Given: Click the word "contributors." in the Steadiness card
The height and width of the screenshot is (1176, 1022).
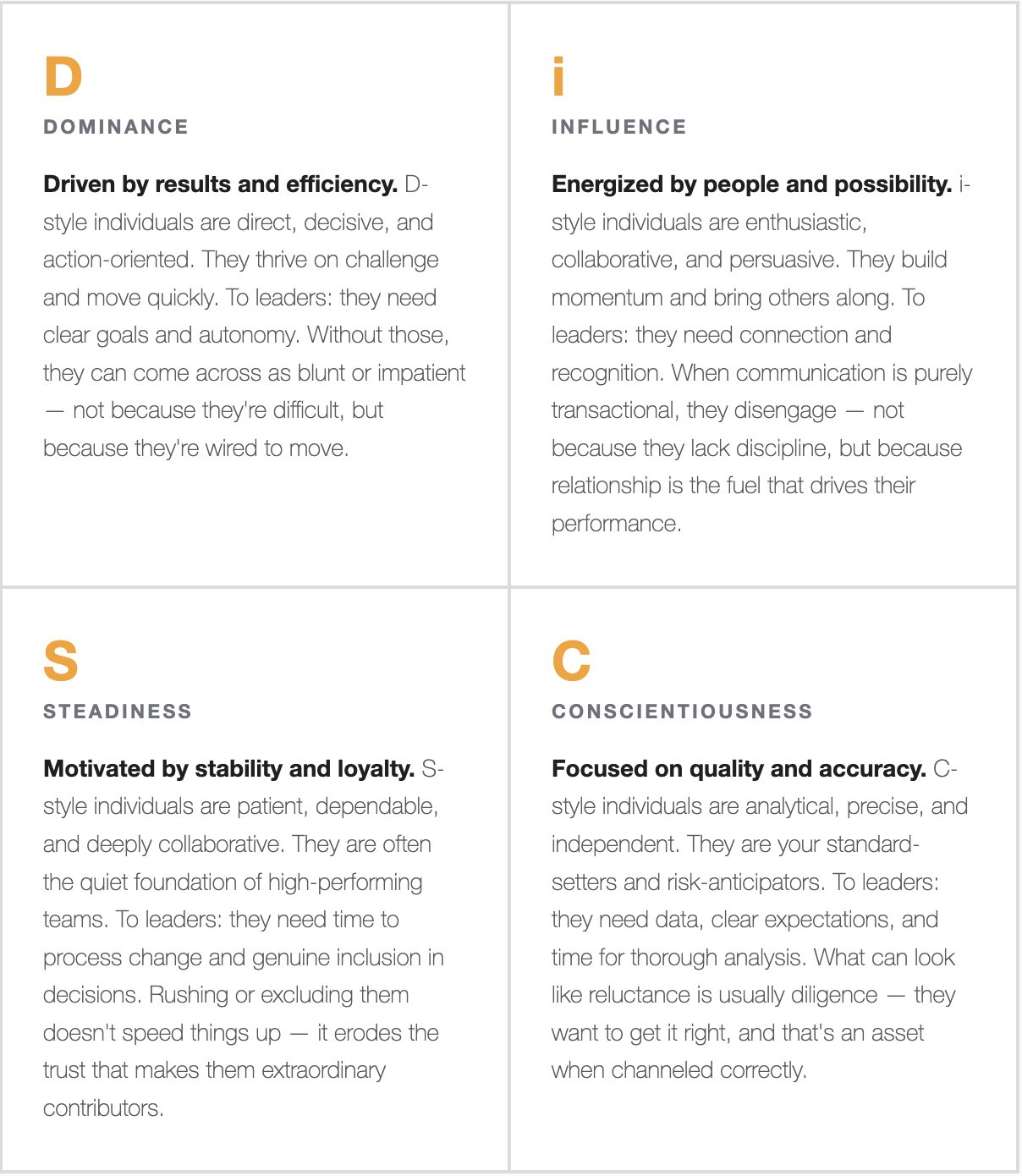Looking at the screenshot, I should point(103,1108).
